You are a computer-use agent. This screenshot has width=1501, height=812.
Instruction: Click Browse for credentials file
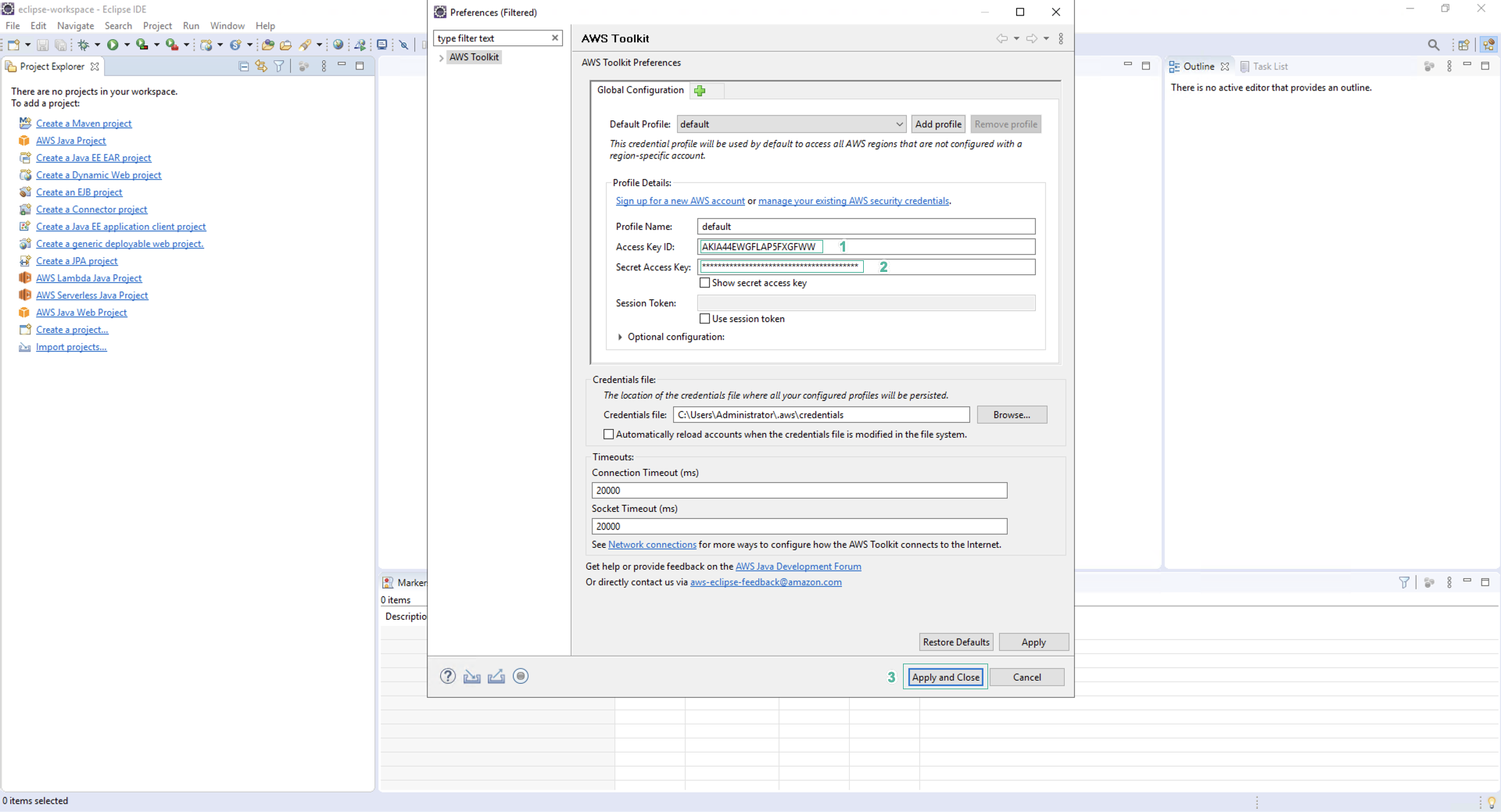1012,415
